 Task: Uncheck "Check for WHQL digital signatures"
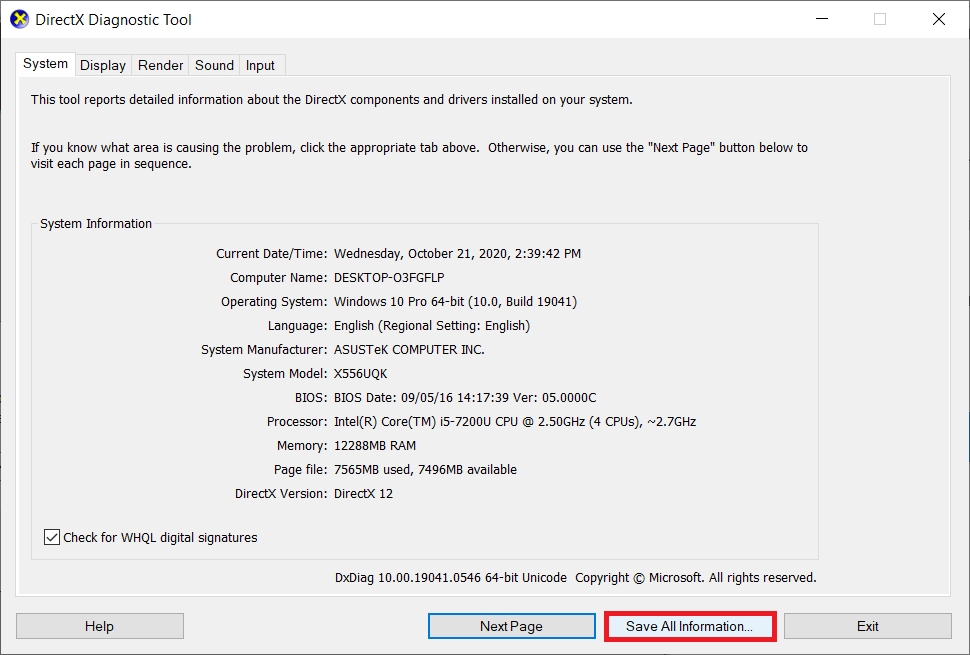[x=51, y=537]
